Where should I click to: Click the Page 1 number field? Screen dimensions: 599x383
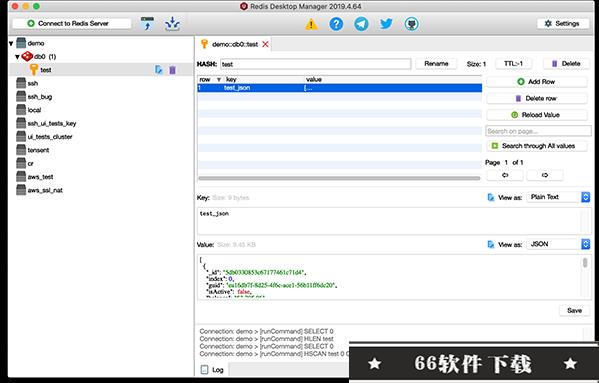[x=506, y=162]
